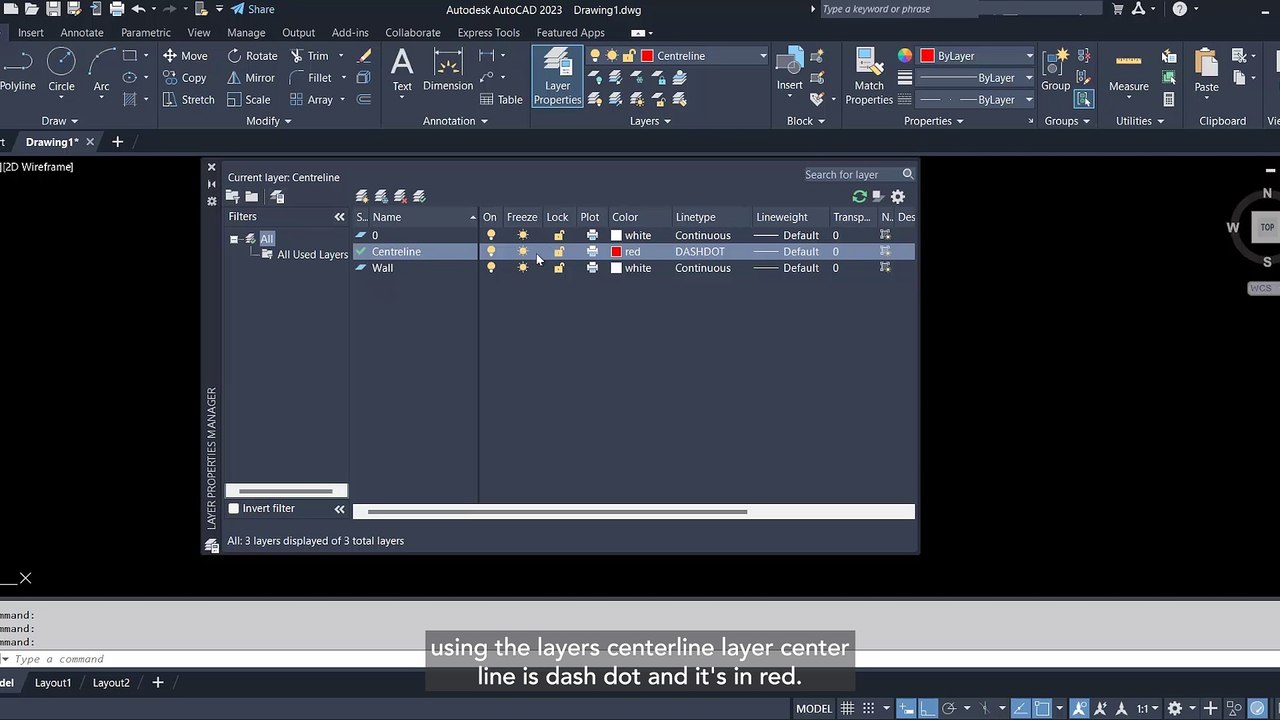
Task: Freeze the Wall layer
Action: coord(522,268)
